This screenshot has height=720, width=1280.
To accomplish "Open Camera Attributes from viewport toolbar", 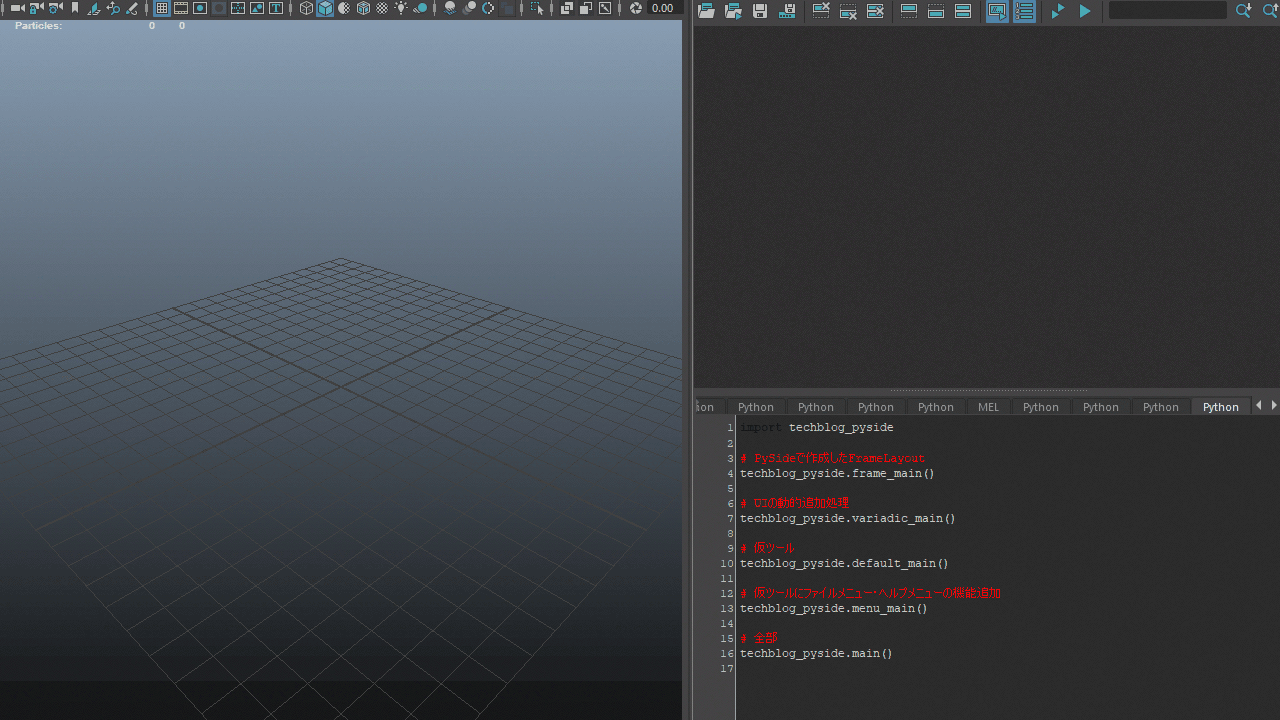I will [55, 8].
